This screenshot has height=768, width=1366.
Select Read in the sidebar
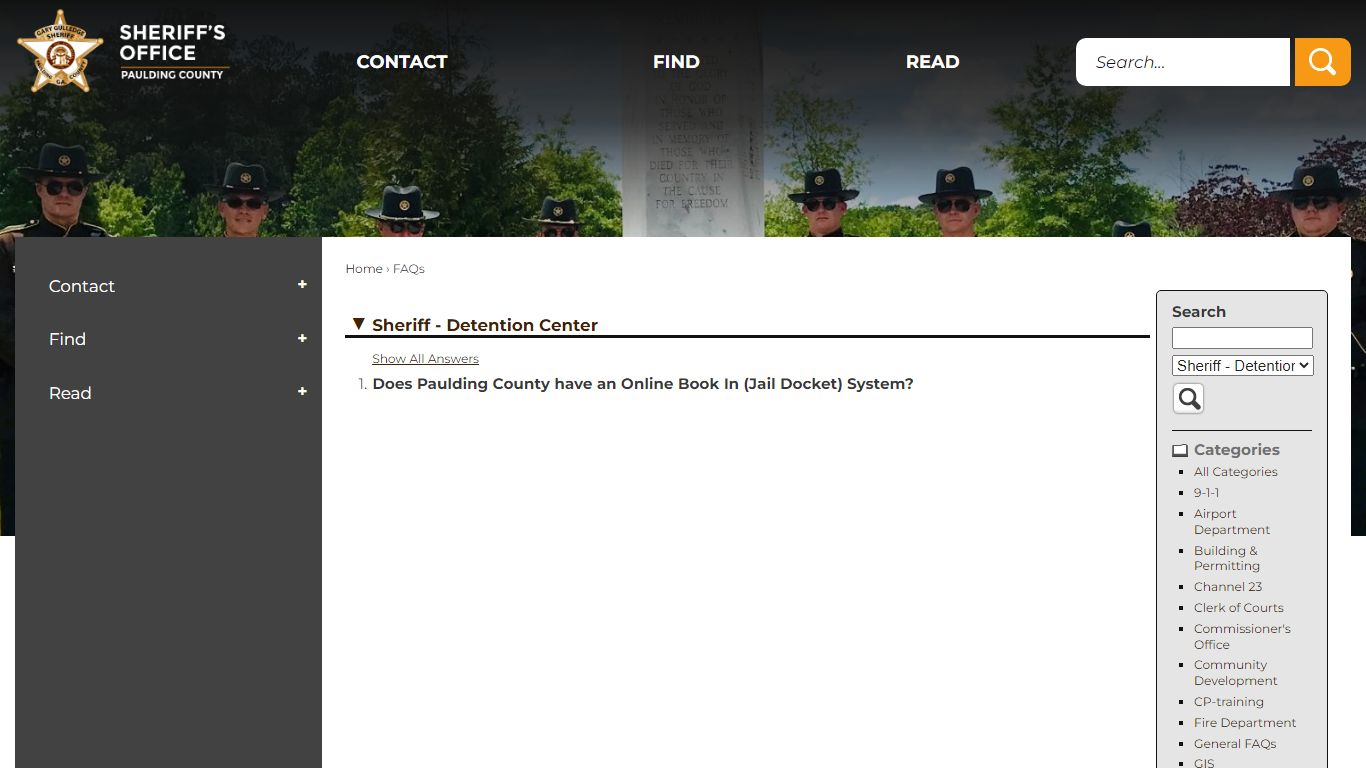[x=70, y=393]
